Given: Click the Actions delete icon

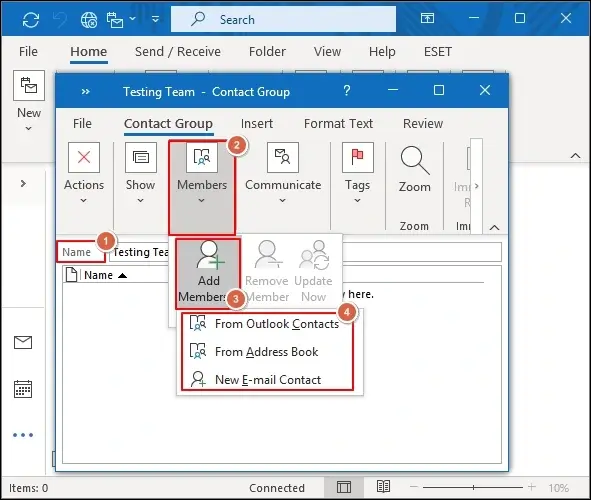Looking at the screenshot, I should 84,157.
